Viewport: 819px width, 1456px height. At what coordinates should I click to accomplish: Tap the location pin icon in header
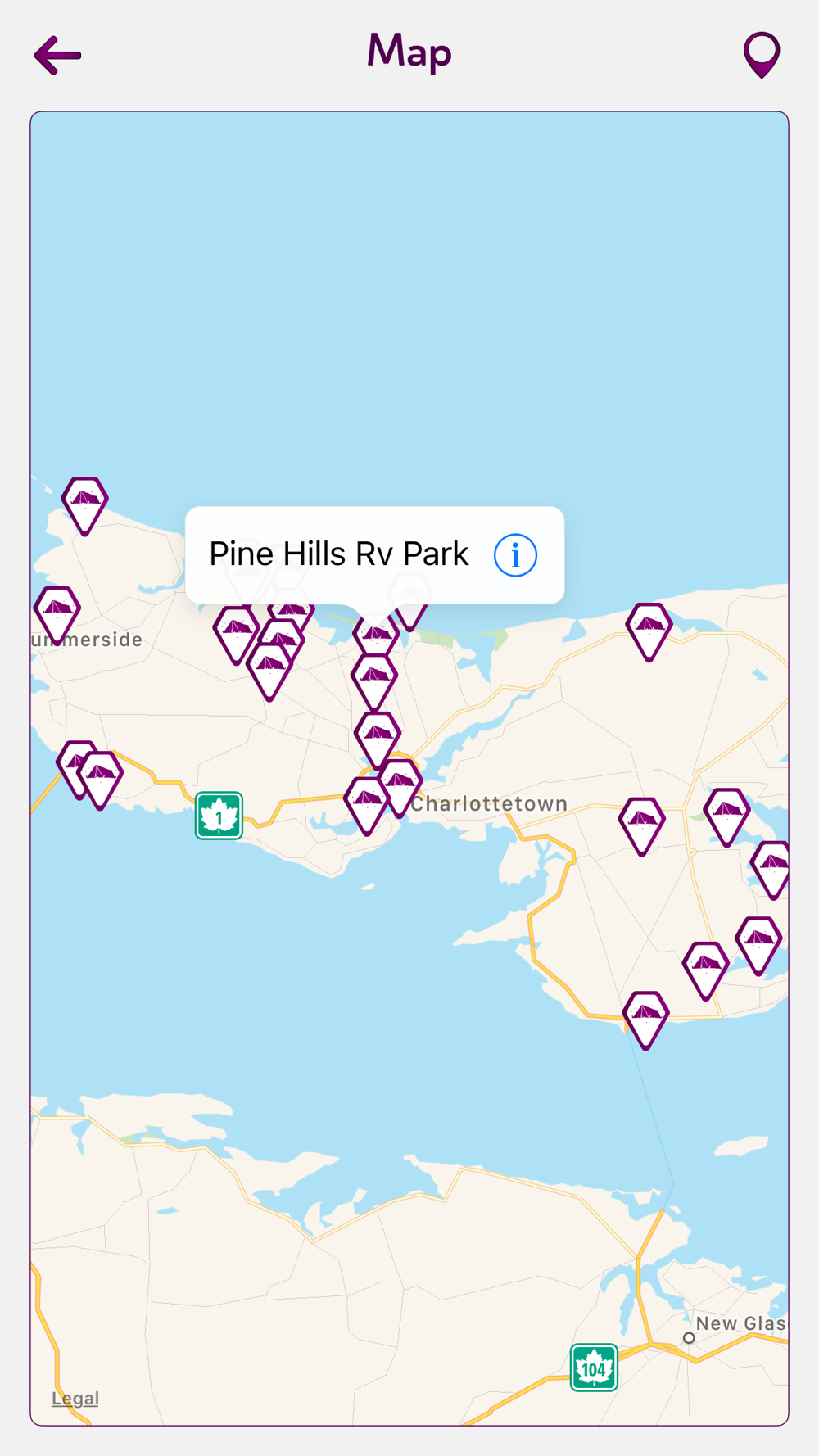click(762, 55)
